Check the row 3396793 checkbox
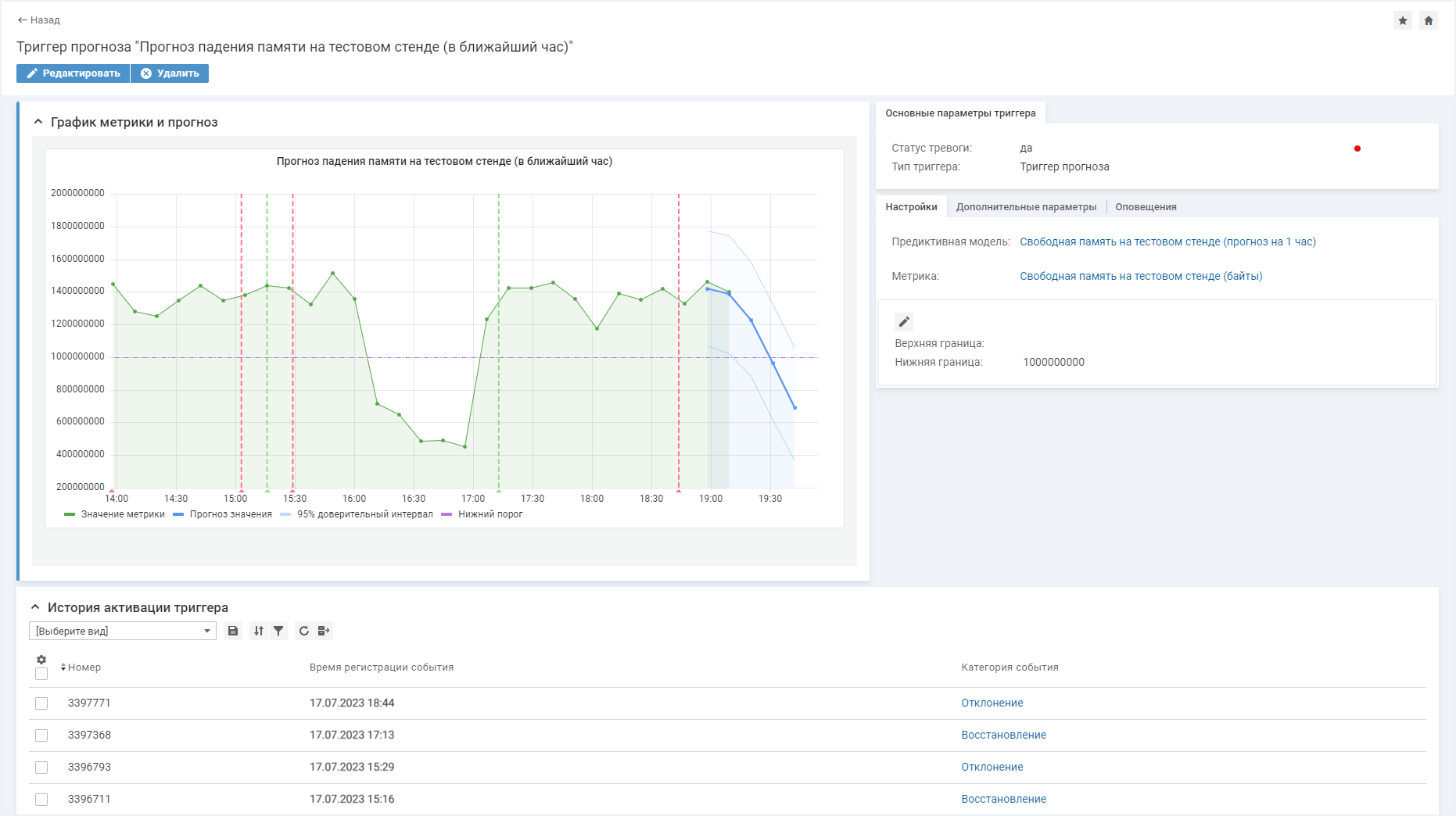 (x=41, y=768)
